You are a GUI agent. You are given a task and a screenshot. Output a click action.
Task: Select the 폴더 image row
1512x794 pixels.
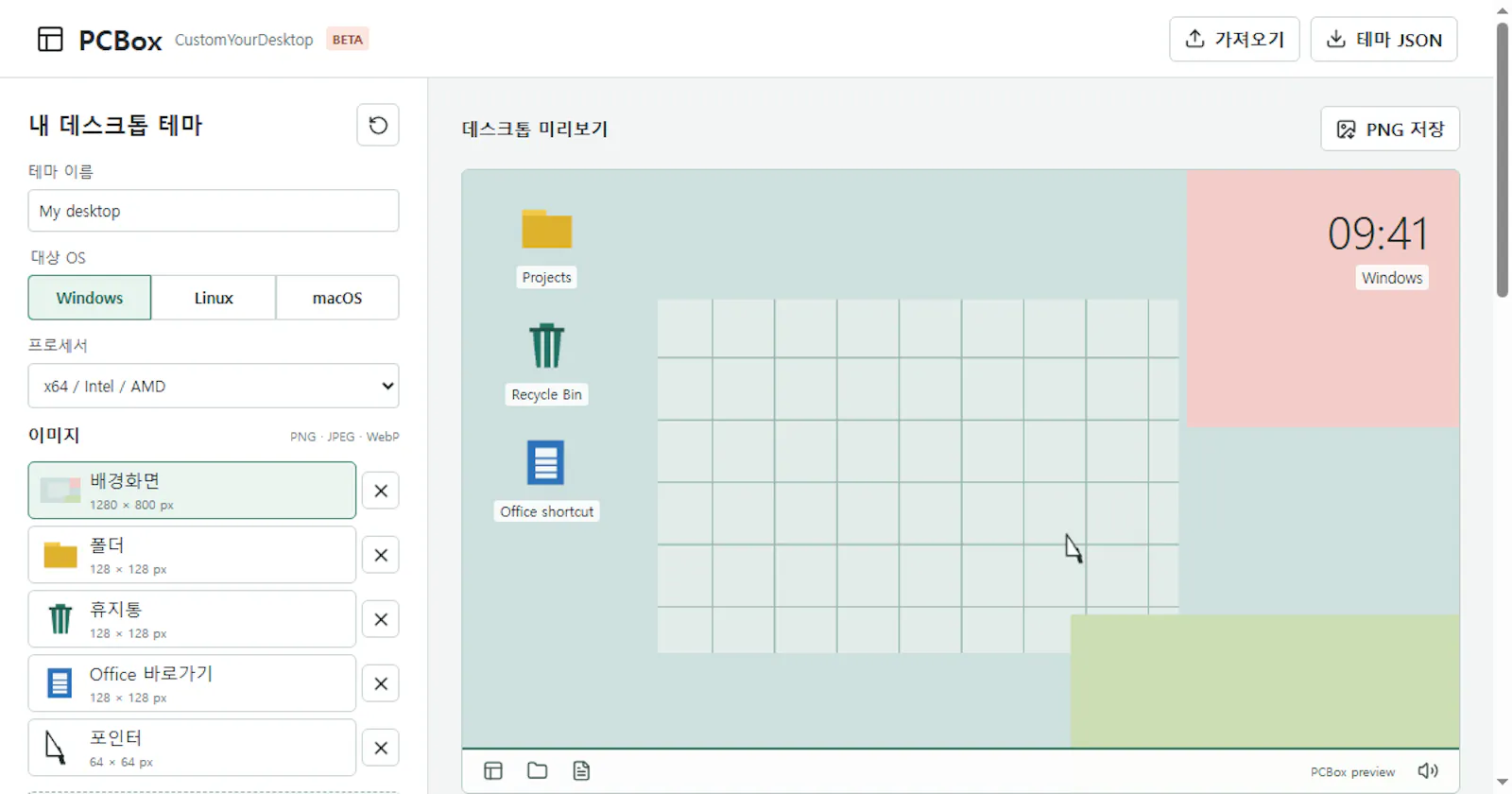[192, 555]
